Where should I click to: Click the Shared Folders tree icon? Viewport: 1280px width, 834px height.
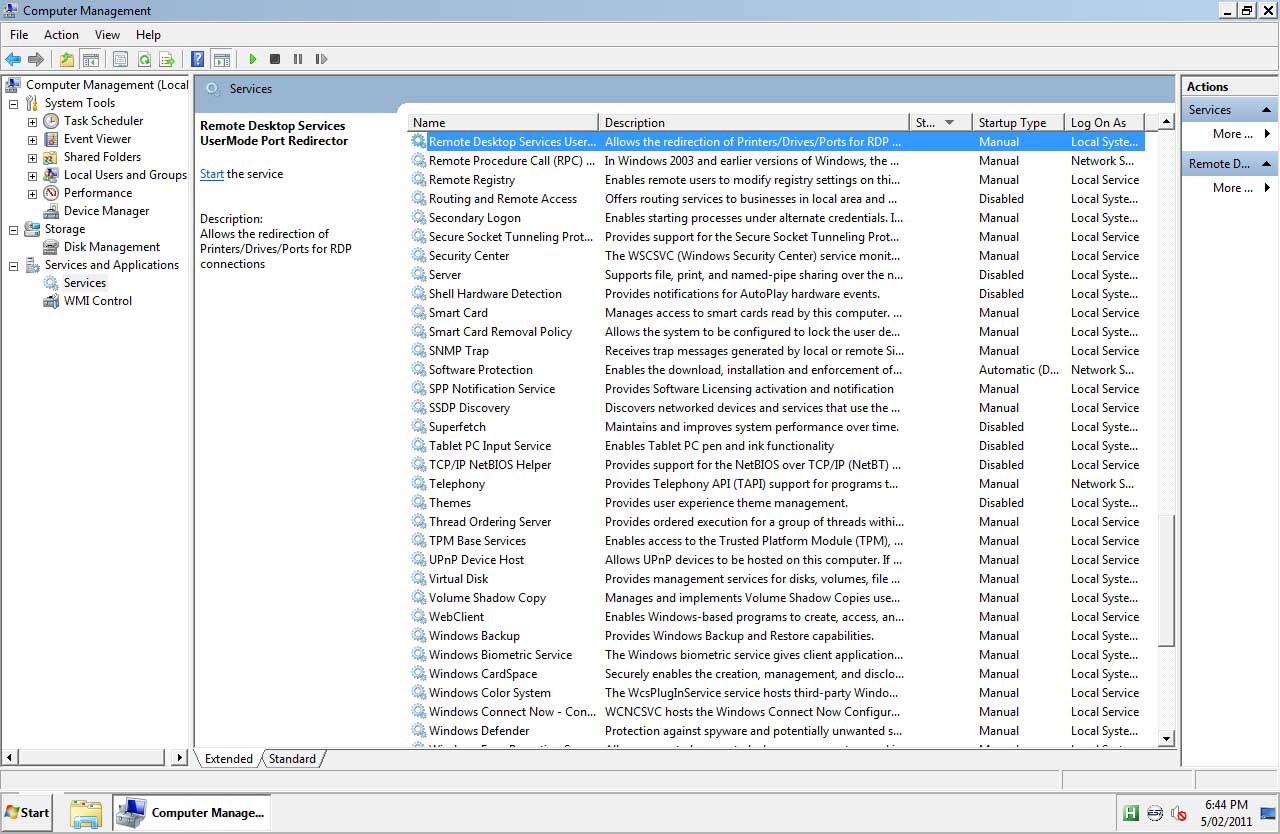point(51,157)
